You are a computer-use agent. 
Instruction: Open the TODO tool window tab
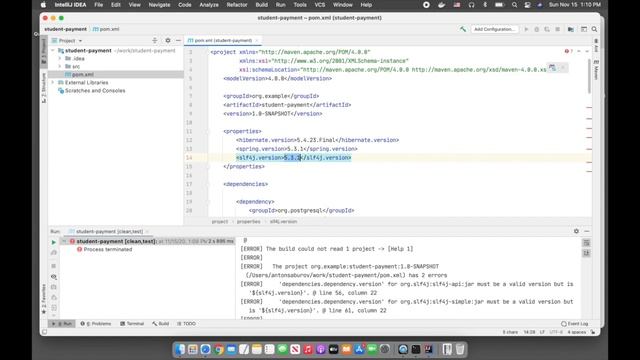(186, 324)
